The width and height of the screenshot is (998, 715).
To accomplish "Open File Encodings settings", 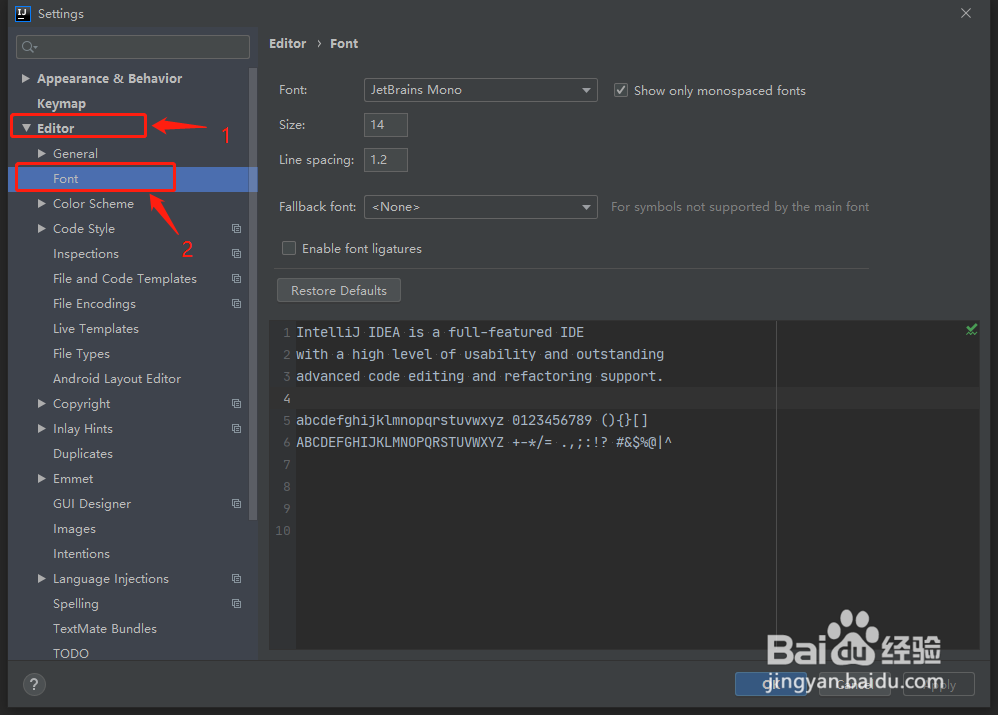I will click(94, 304).
